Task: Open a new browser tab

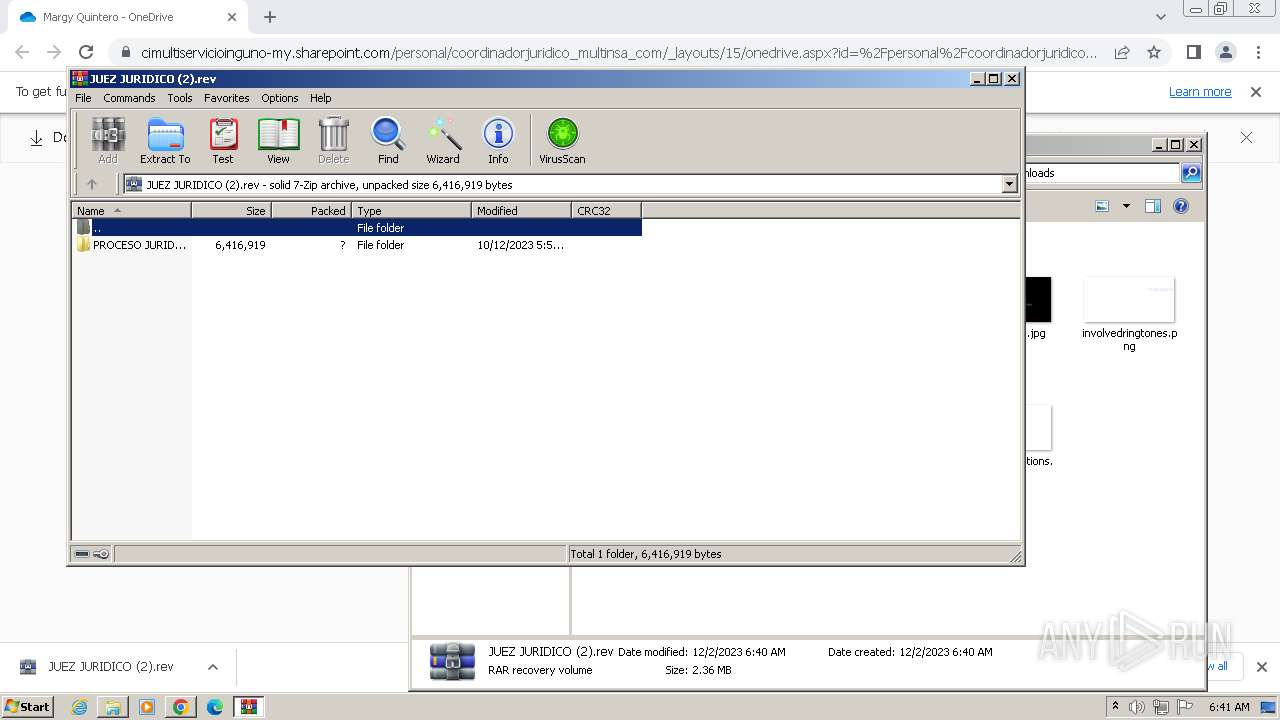Action: pos(270,17)
